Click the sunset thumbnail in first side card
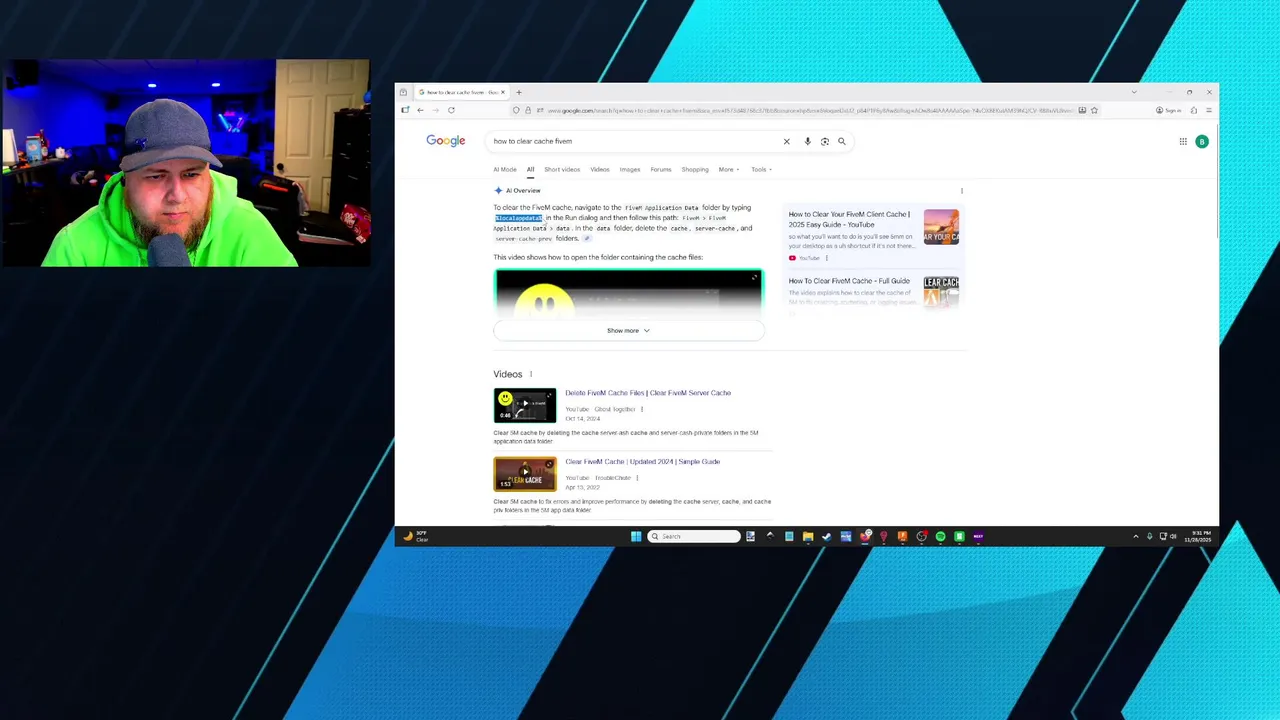Image resolution: width=1280 pixels, height=720 pixels. [x=941, y=227]
